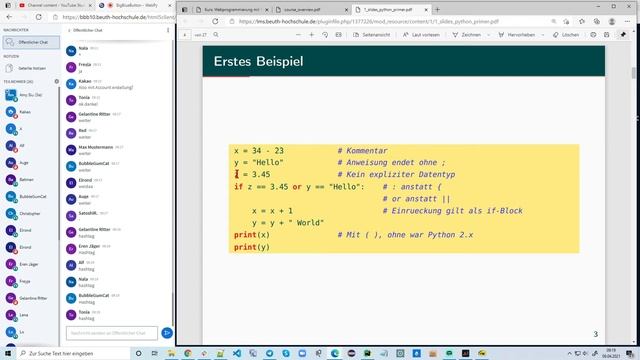Screen dimensions: 640x360
Task: Open right browser settings ellipsis menu
Action: point(627,21)
